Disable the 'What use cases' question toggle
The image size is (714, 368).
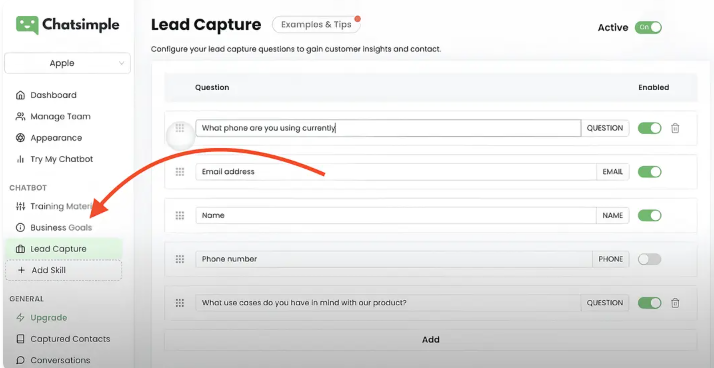(x=649, y=303)
